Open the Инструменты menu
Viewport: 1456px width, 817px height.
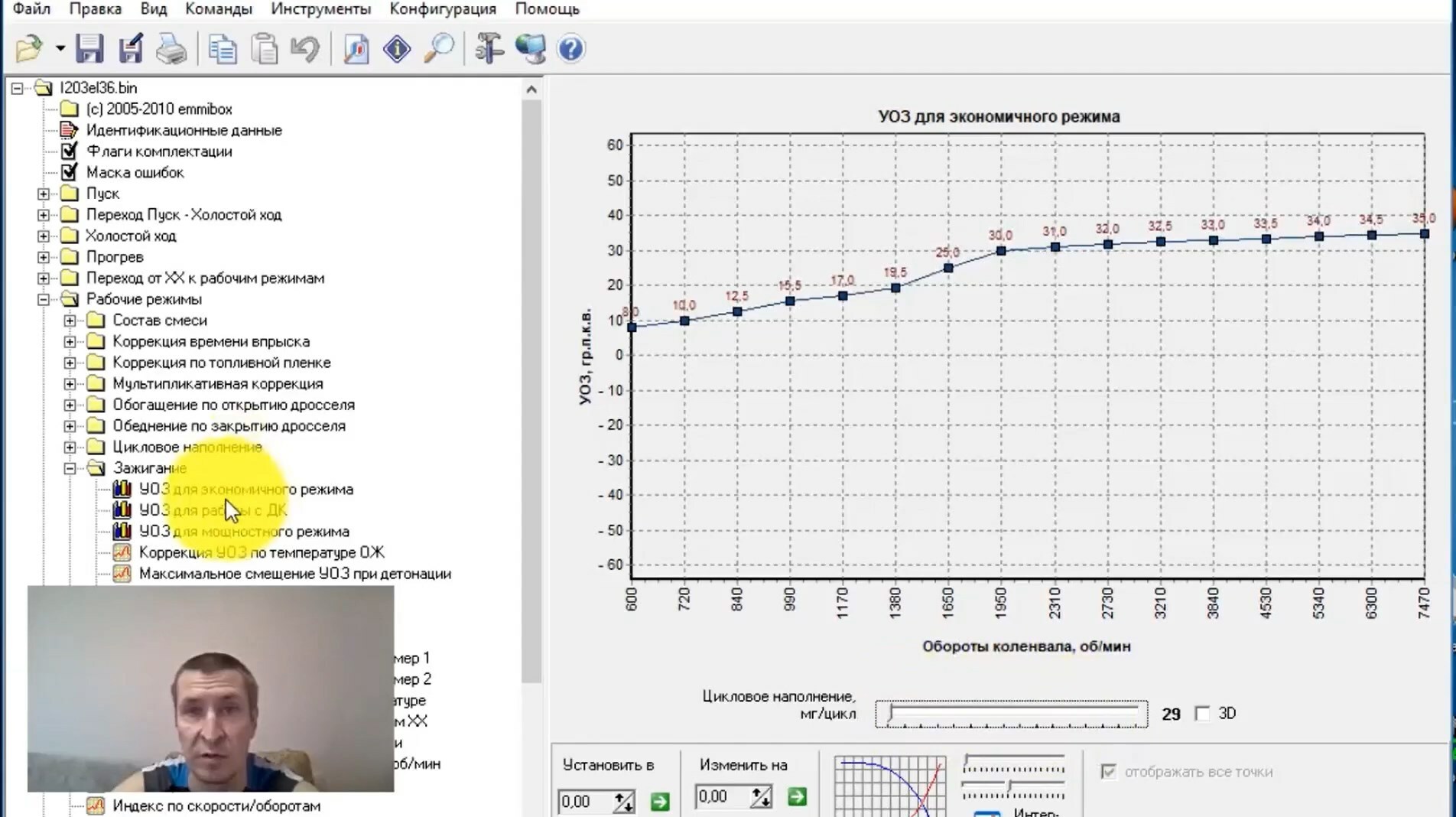tap(321, 9)
